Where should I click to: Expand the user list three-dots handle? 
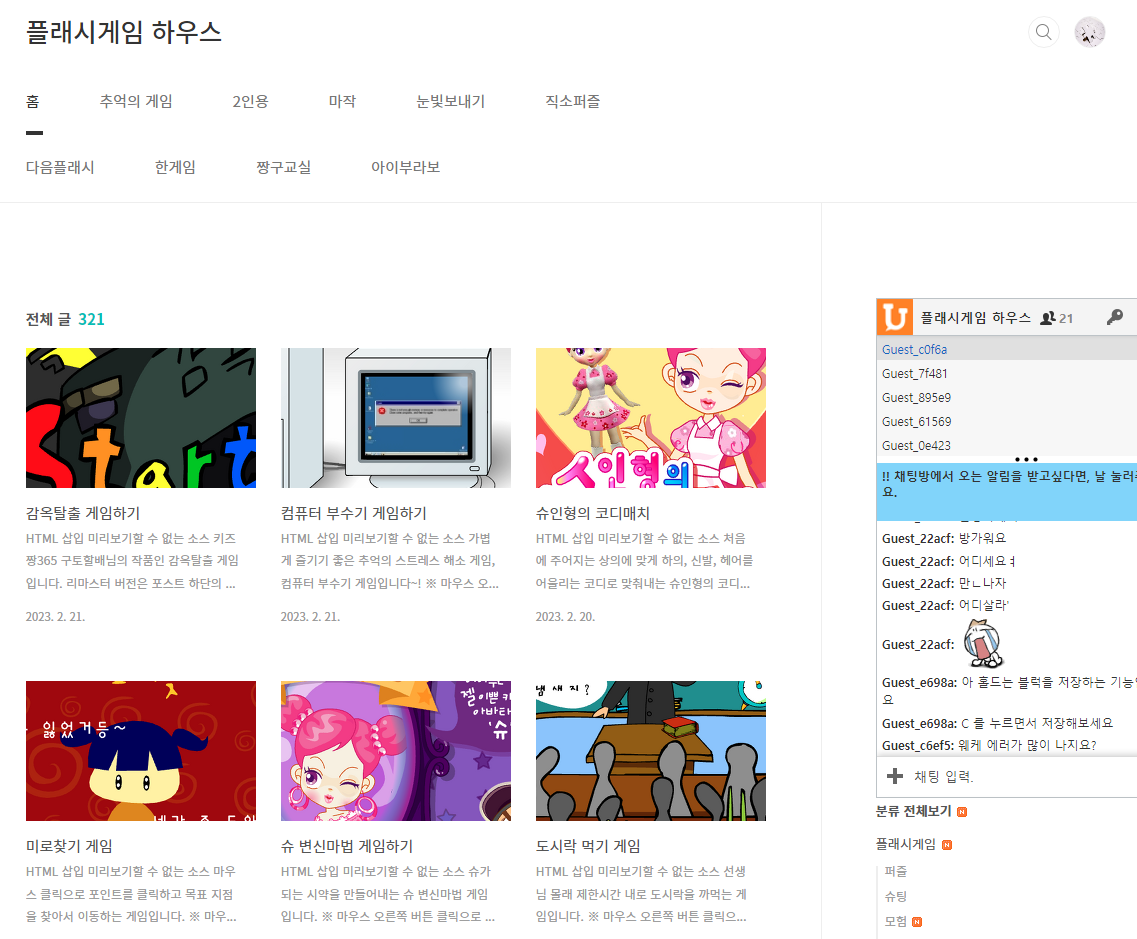tap(1026, 459)
